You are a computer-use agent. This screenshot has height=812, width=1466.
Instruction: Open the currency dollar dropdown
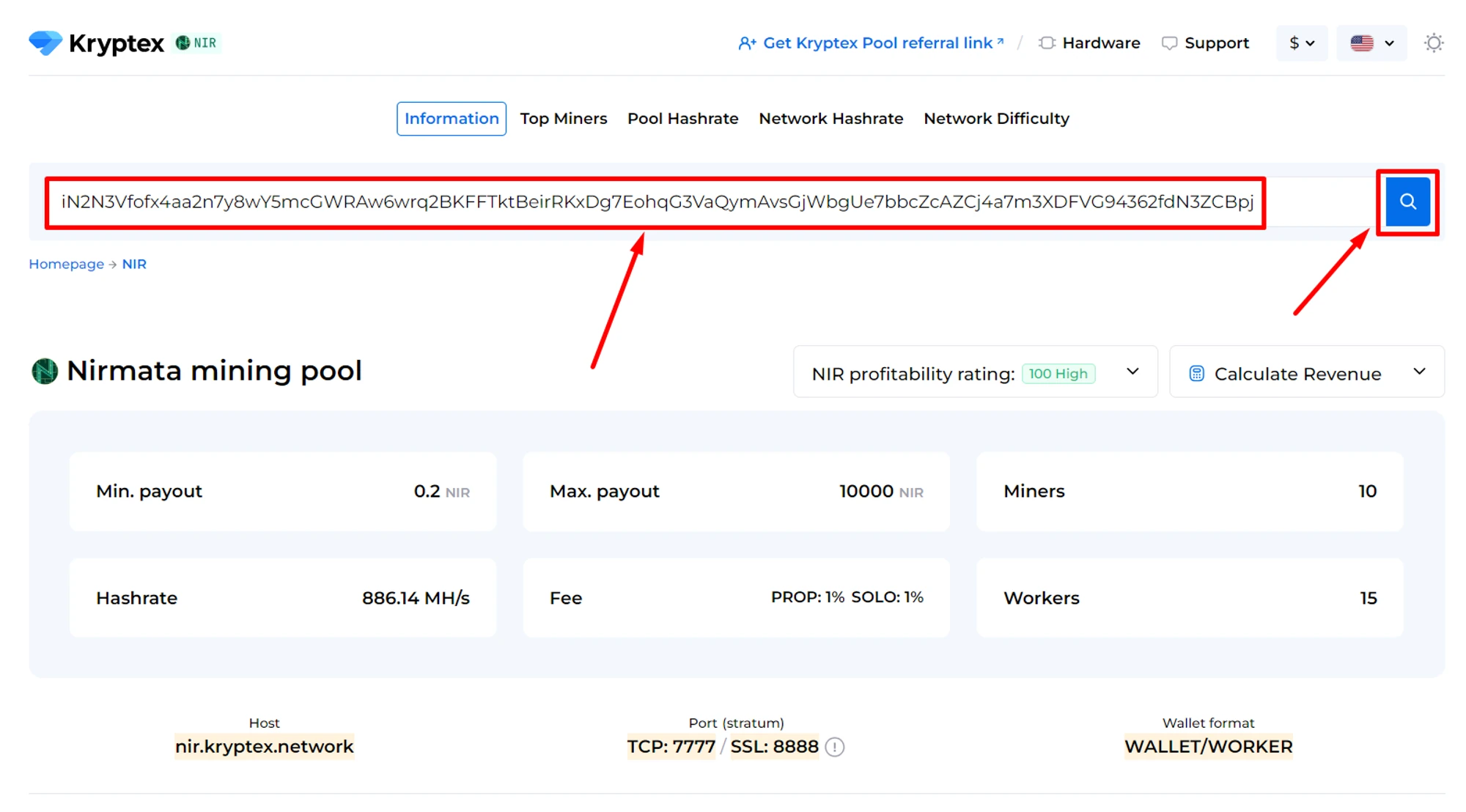(x=1301, y=43)
